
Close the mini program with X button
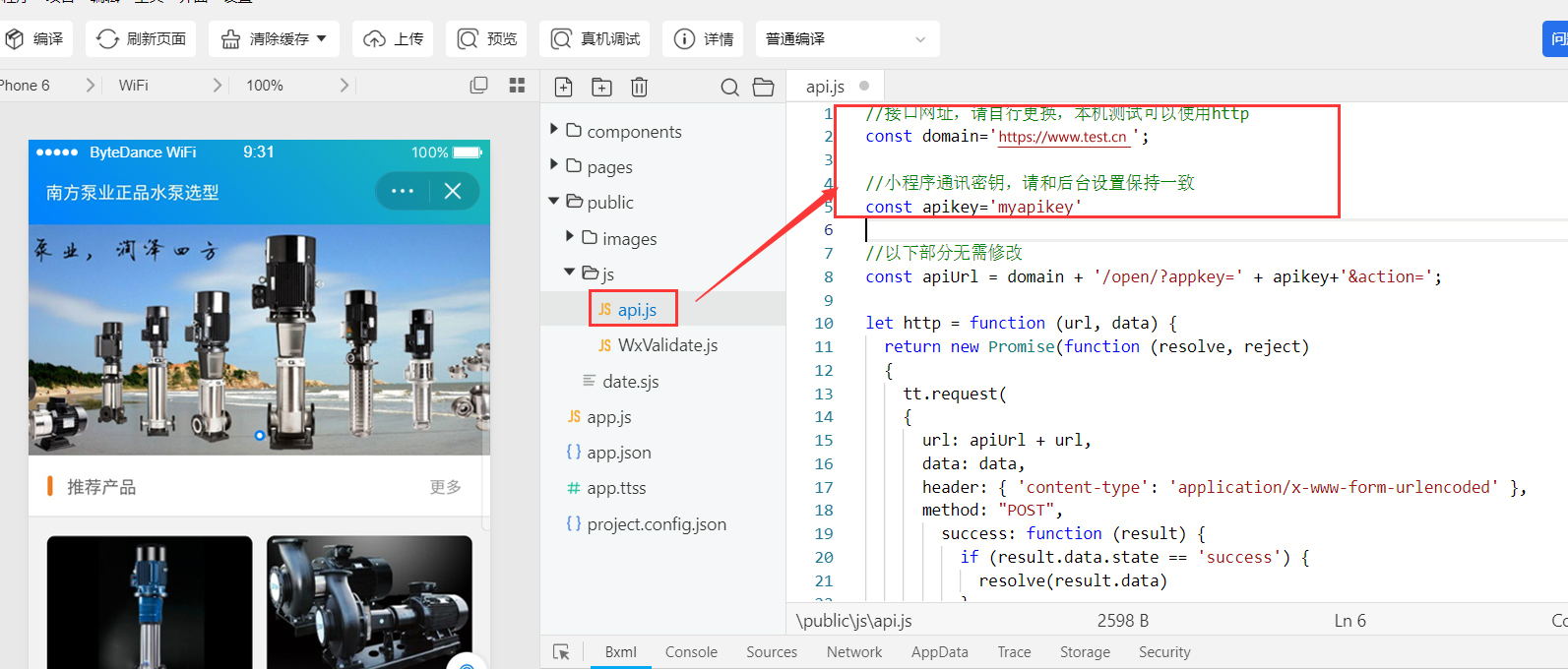[453, 191]
